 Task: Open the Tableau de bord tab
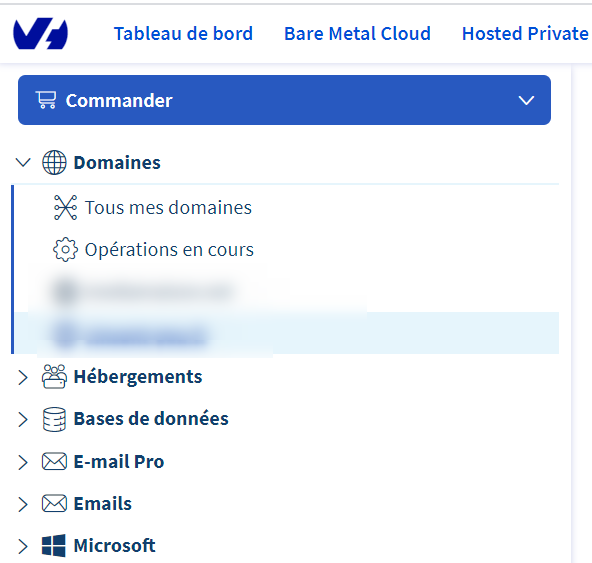183,34
